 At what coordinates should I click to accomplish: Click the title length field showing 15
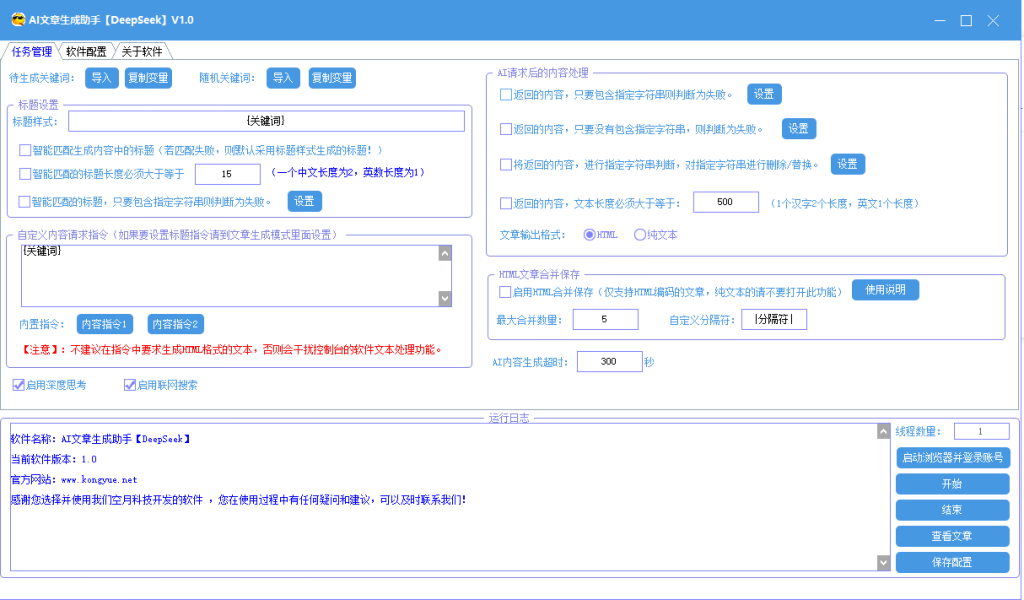coord(227,174)
